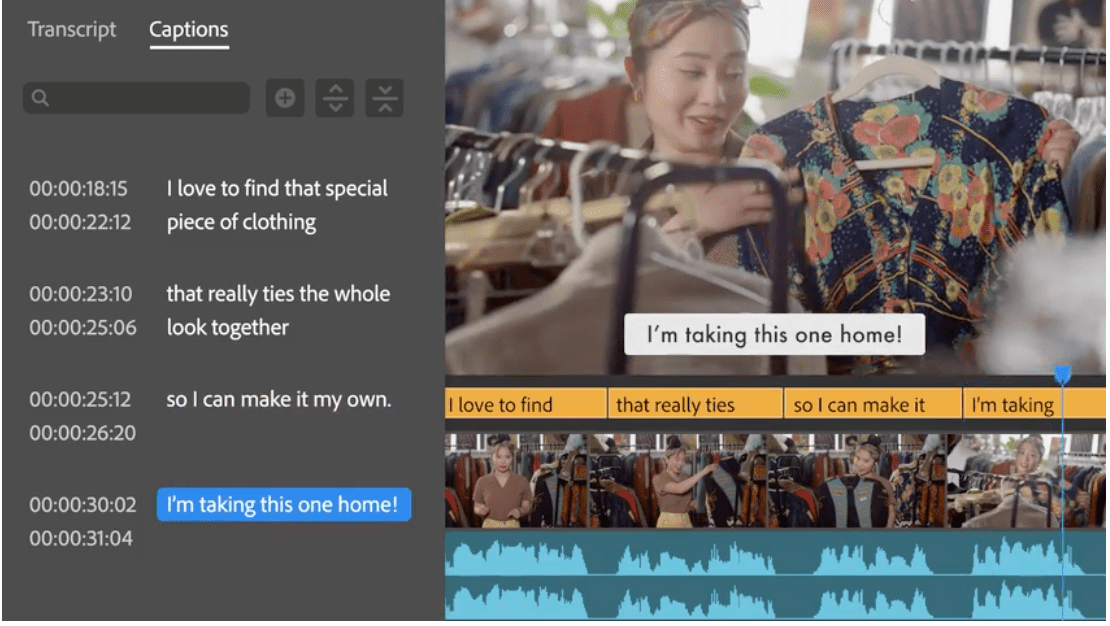Click the split caption icon
The image size is (1110, 626).
[335, 98]
